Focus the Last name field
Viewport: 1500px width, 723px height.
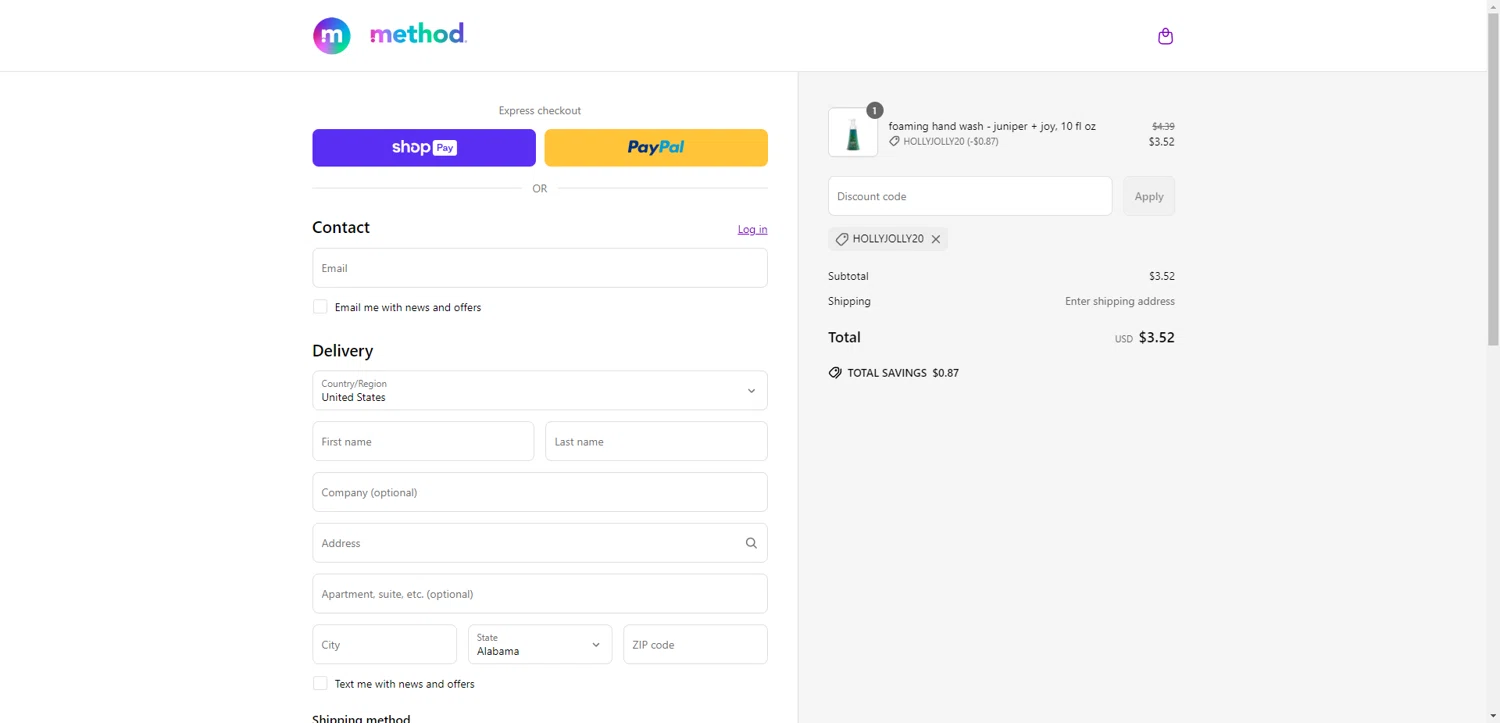656,441
